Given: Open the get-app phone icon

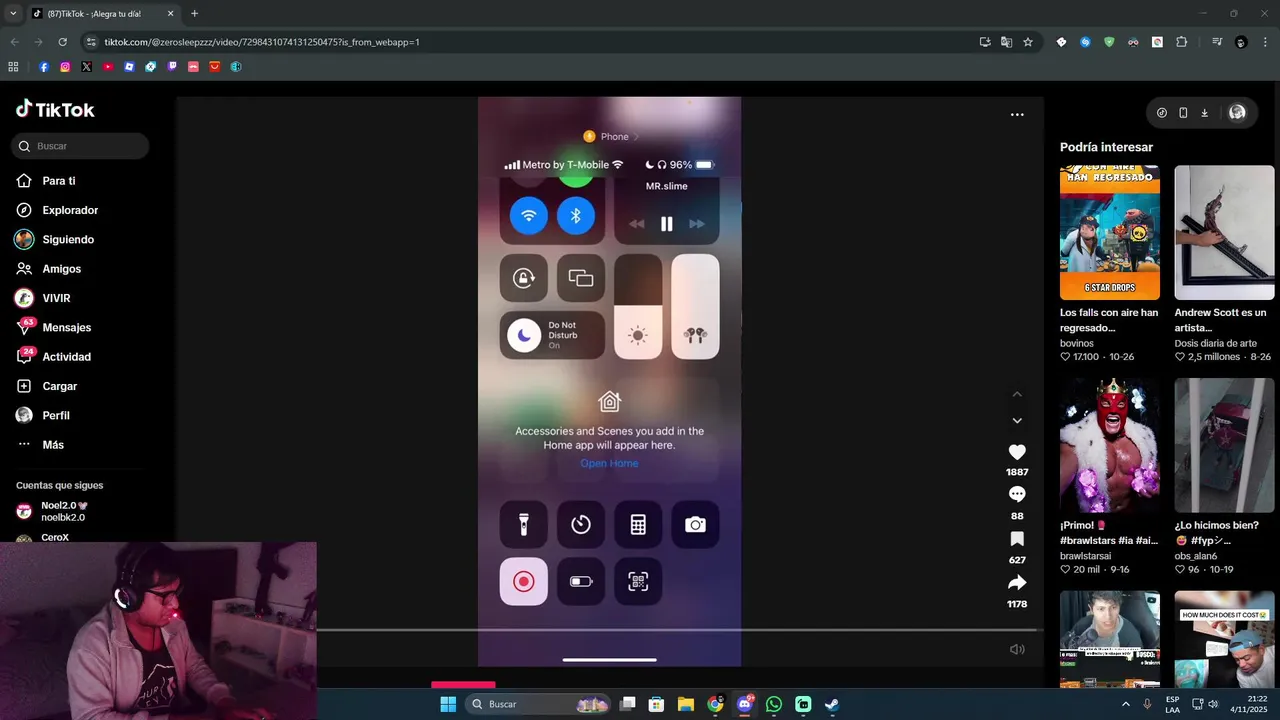Looking at the screenshot, I should 1183,113.
